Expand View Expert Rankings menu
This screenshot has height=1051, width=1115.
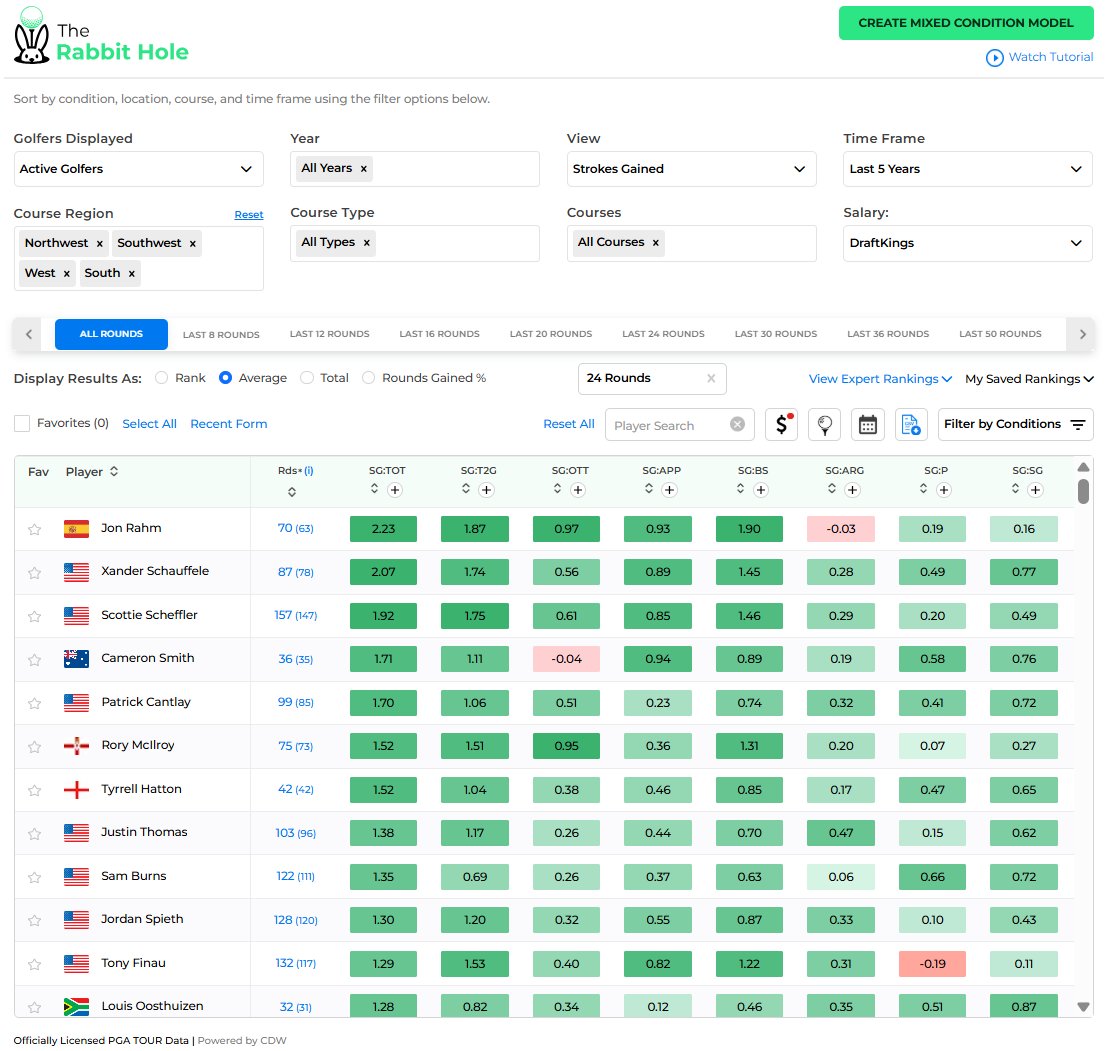click(x=880, y=379)
